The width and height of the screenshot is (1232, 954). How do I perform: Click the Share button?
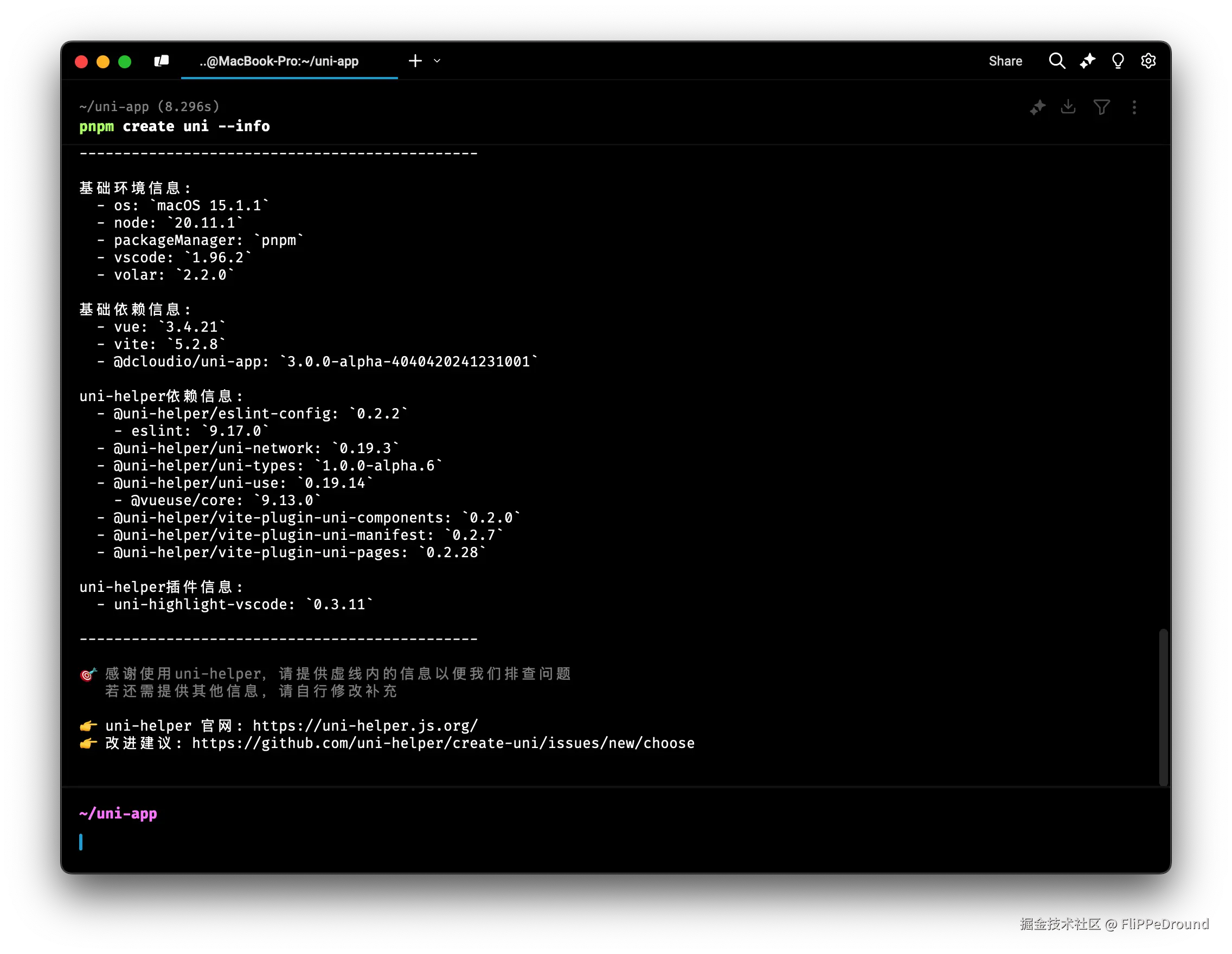point(1005,61)
